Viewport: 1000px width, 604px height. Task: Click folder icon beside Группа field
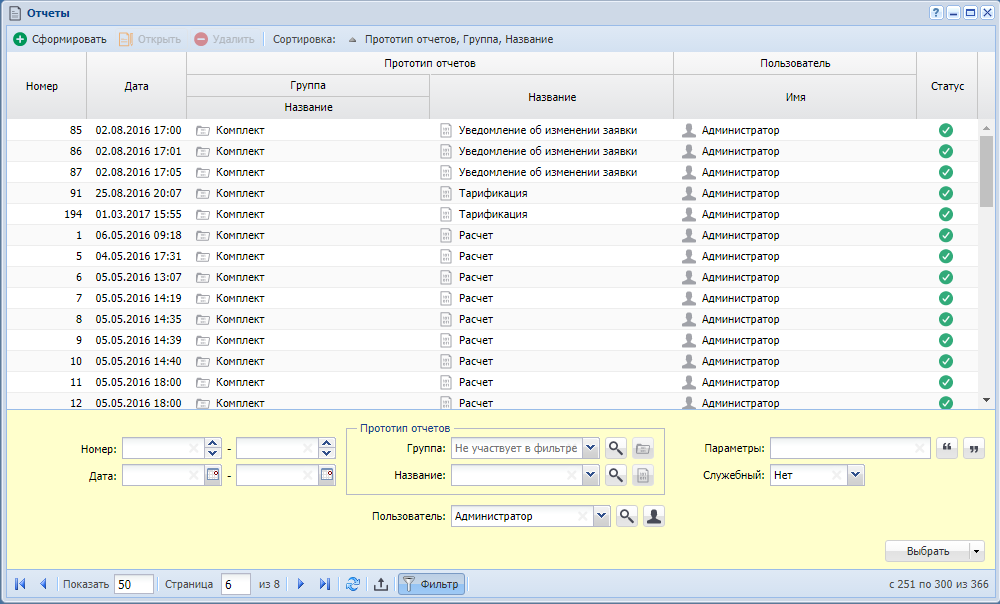pyautogui.click(x=643, y=448)
